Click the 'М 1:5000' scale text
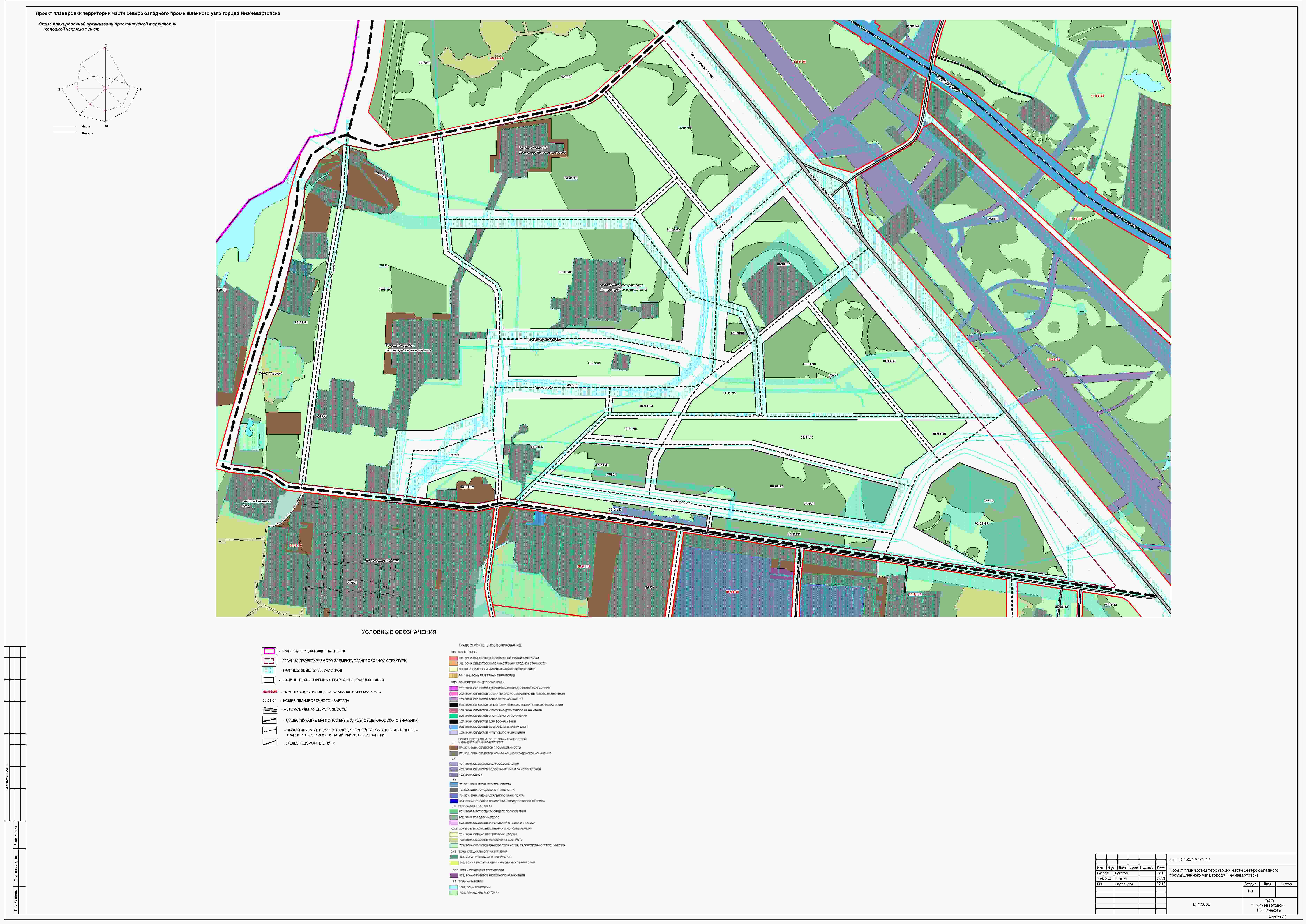The image size is (1306, 924). coord(1201,904)
